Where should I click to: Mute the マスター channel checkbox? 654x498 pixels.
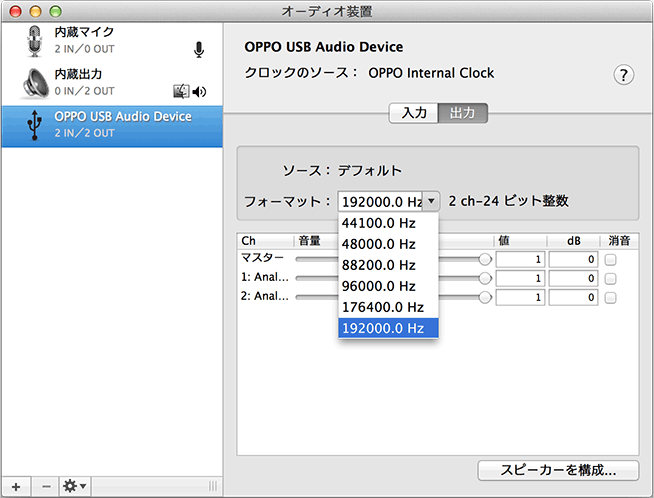[x=610, y=260]
